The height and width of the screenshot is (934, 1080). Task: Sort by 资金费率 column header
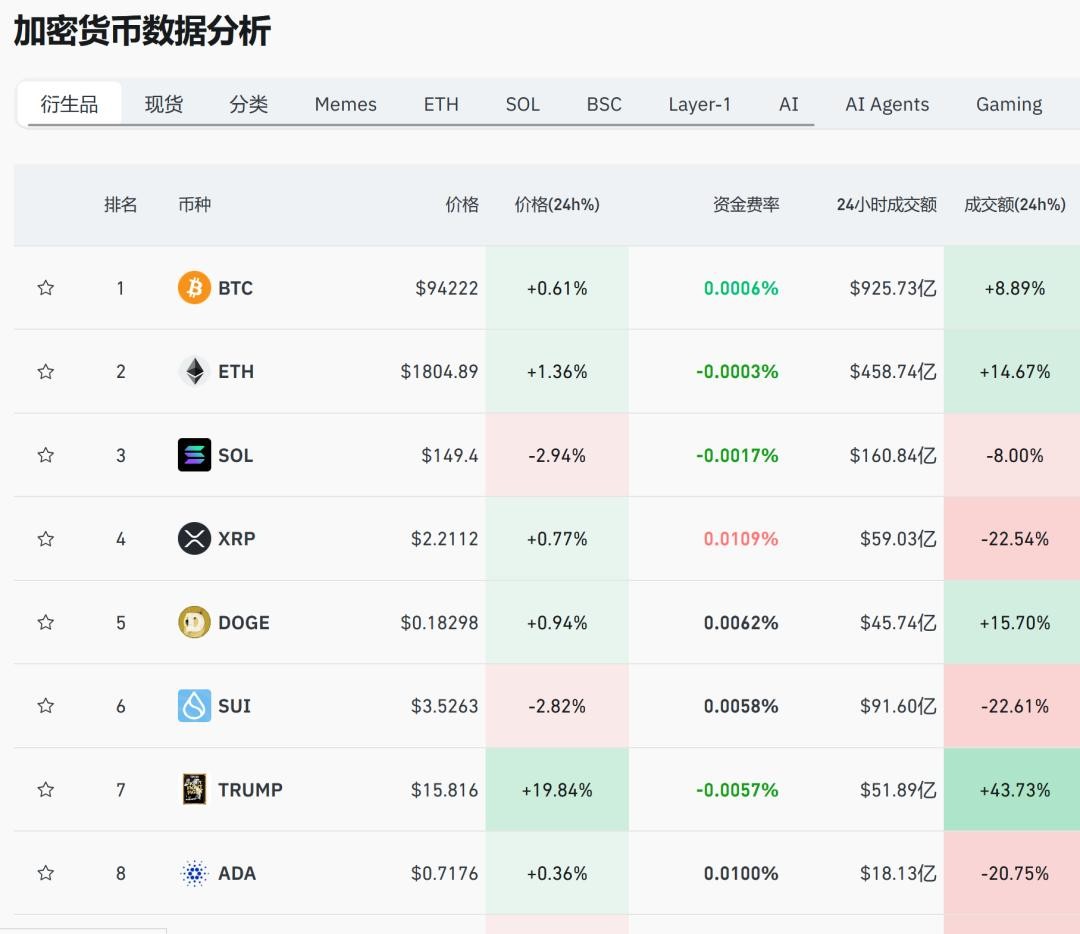point(746,205)
